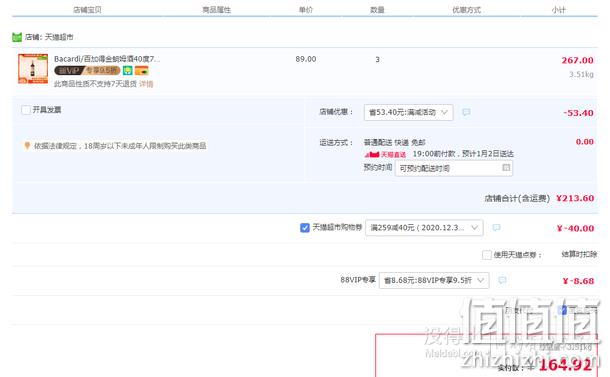Expand the 88VIP专享 9.5折 dropdown

[434, 280]
